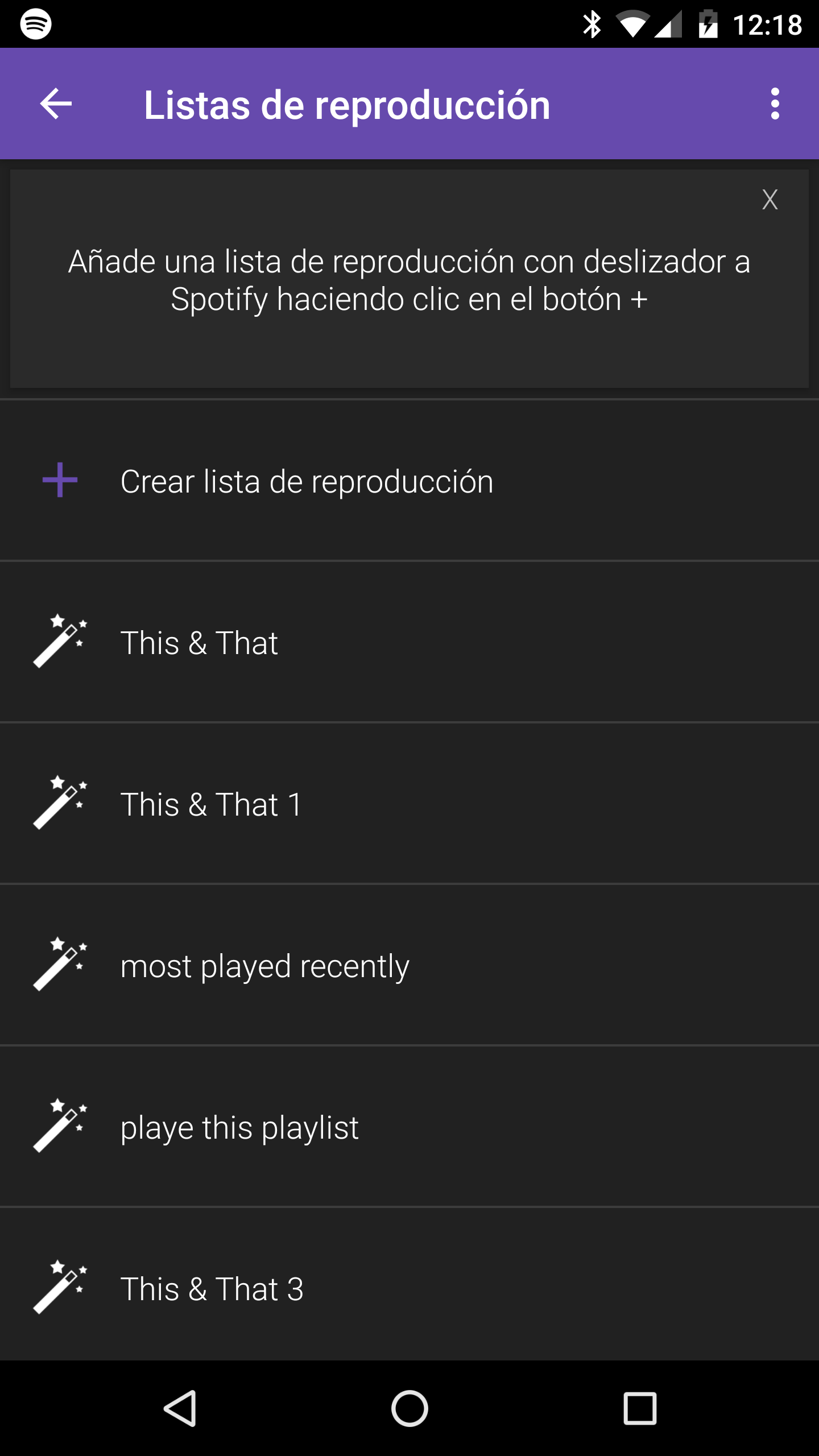
Task: Click the wand icon beside most played recently
Action: click(60, 964)
